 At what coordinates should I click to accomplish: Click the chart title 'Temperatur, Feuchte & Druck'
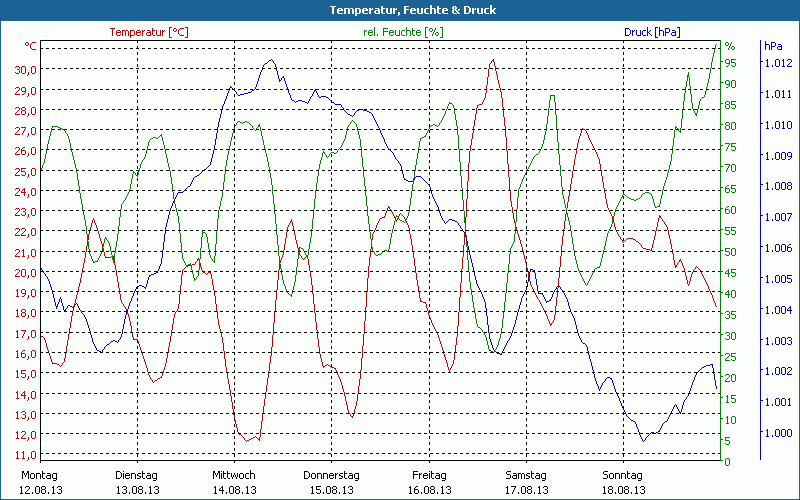click(x=400, y=10)
